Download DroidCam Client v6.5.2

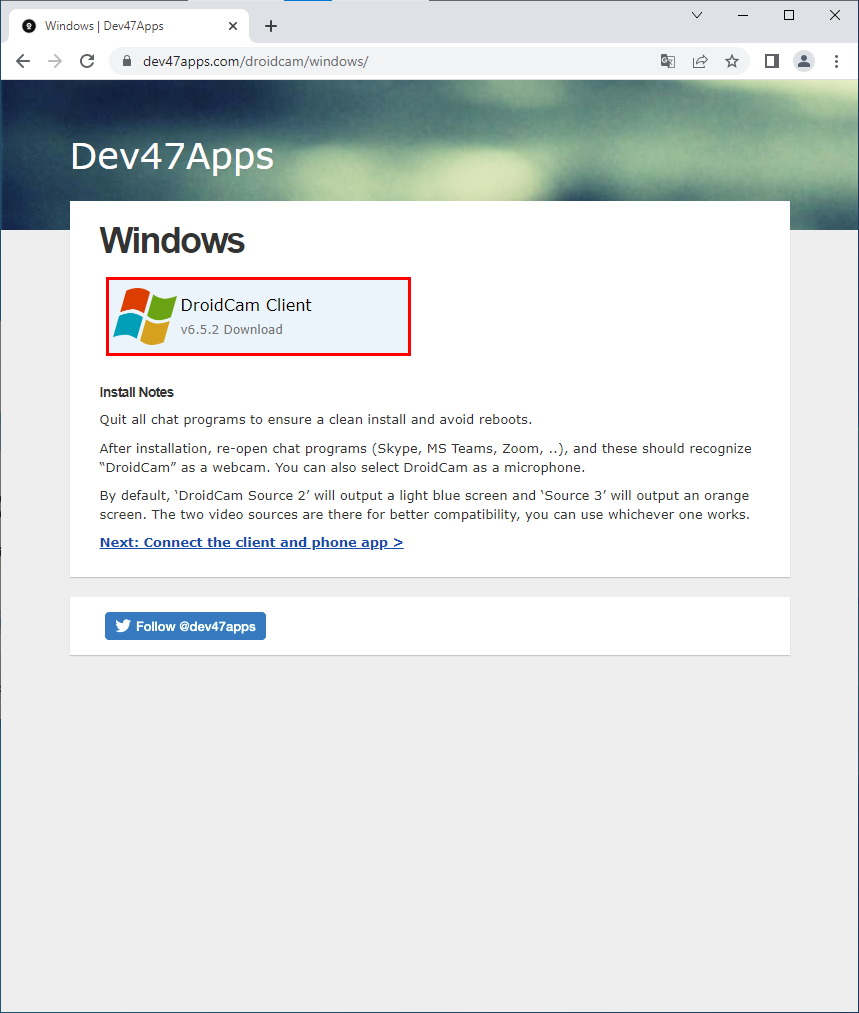tap(258, 316)
